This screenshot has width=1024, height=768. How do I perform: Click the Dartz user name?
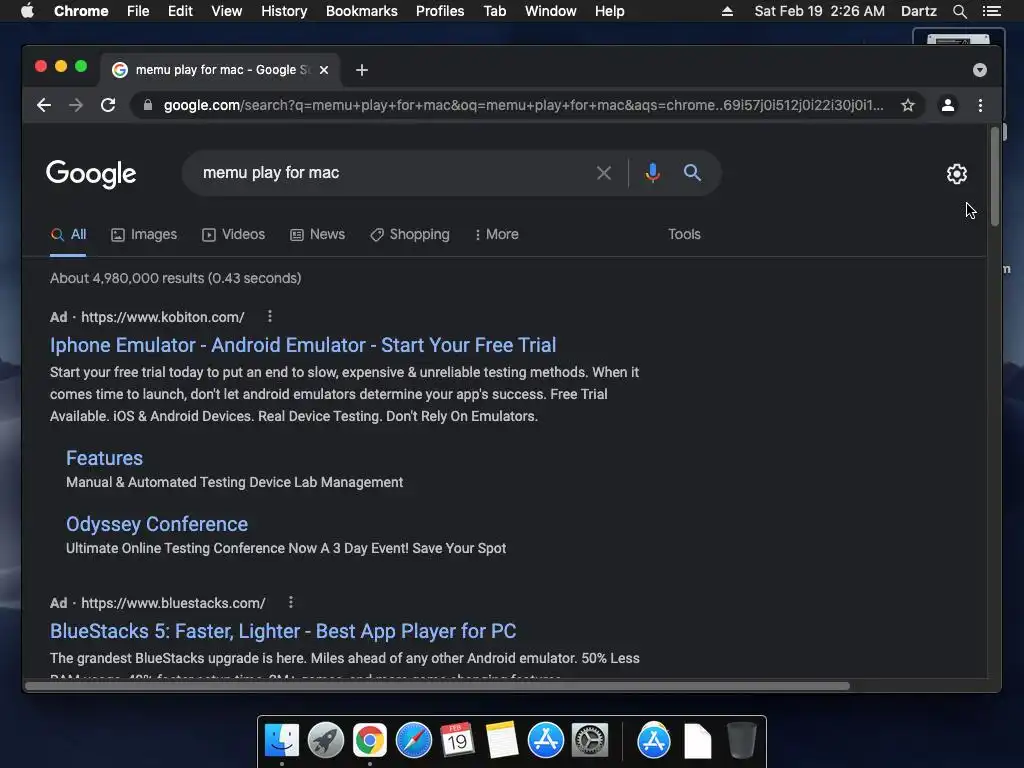[x=919, y=11]
